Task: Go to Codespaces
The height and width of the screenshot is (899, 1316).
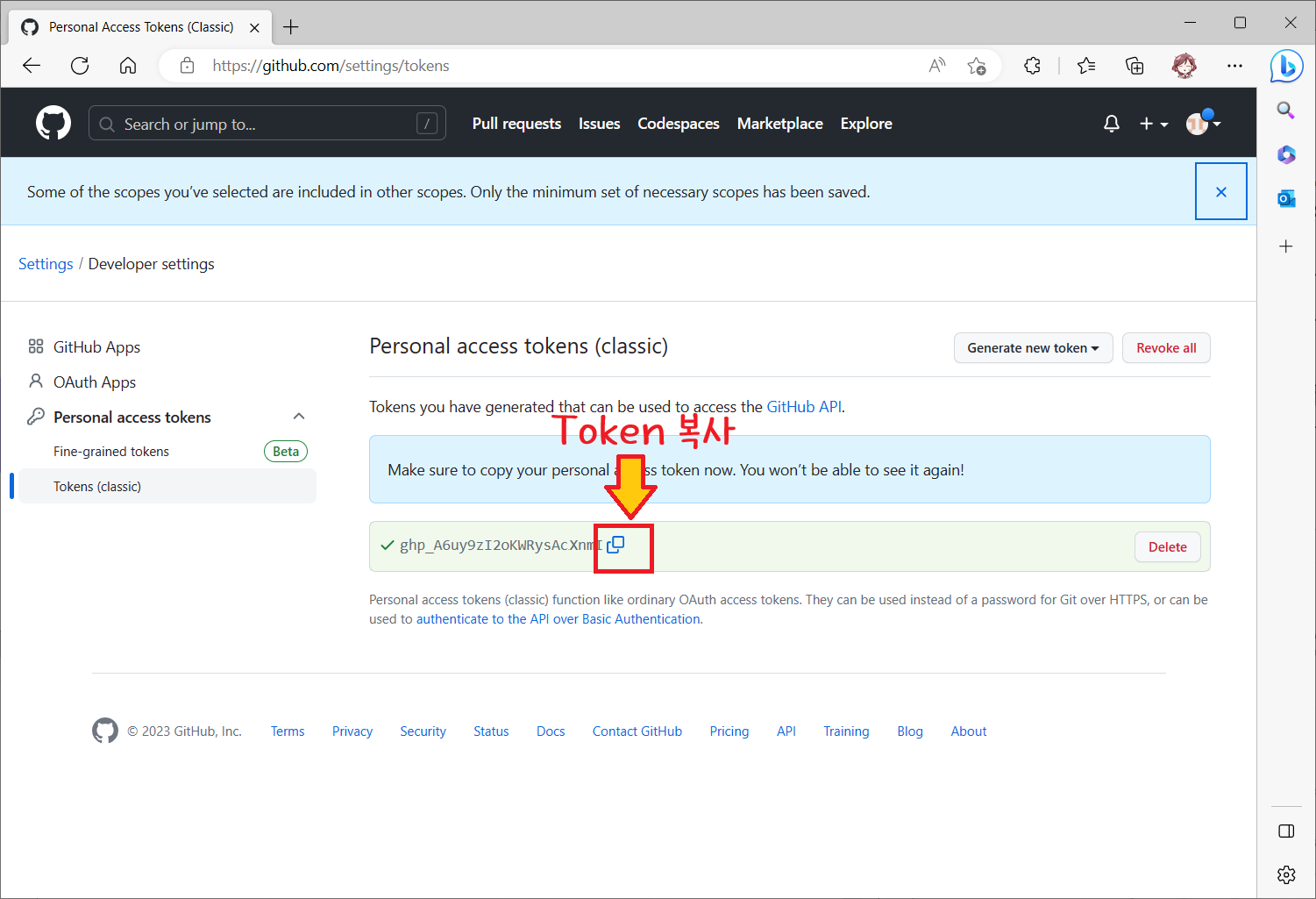Action: [x=679, y=124]
